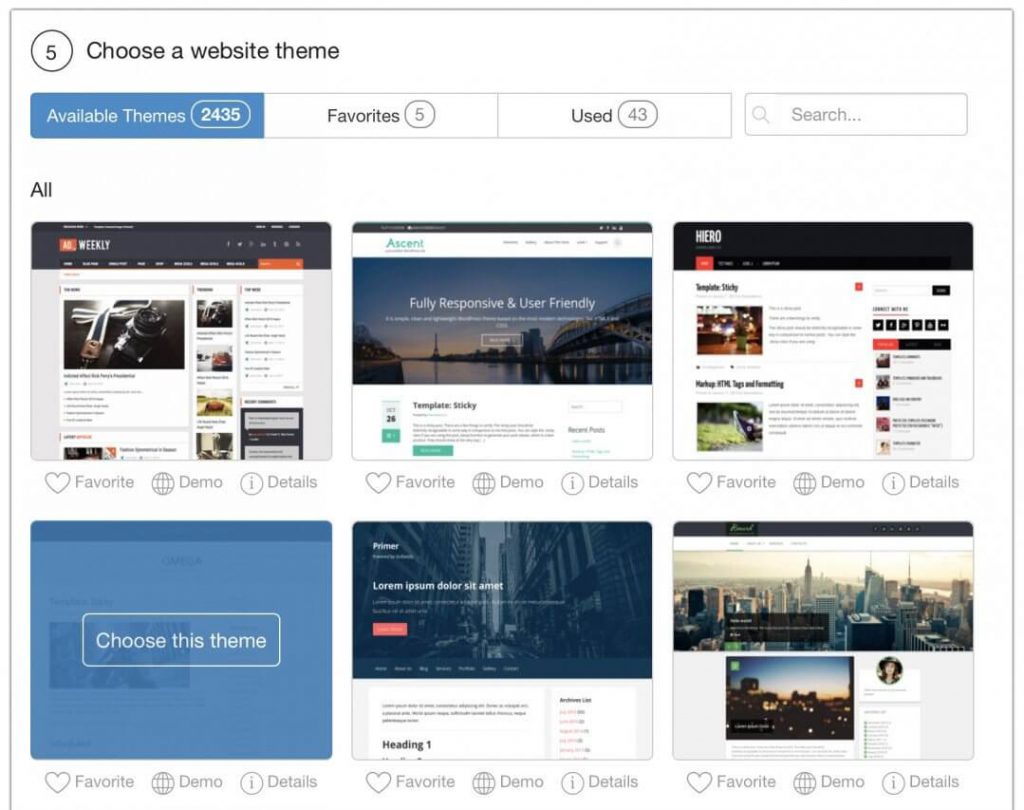The width and height of the screenshot is (1024, 810).
Task: Toggle Favorite on the Hiero theme
Action: point(700,482)
